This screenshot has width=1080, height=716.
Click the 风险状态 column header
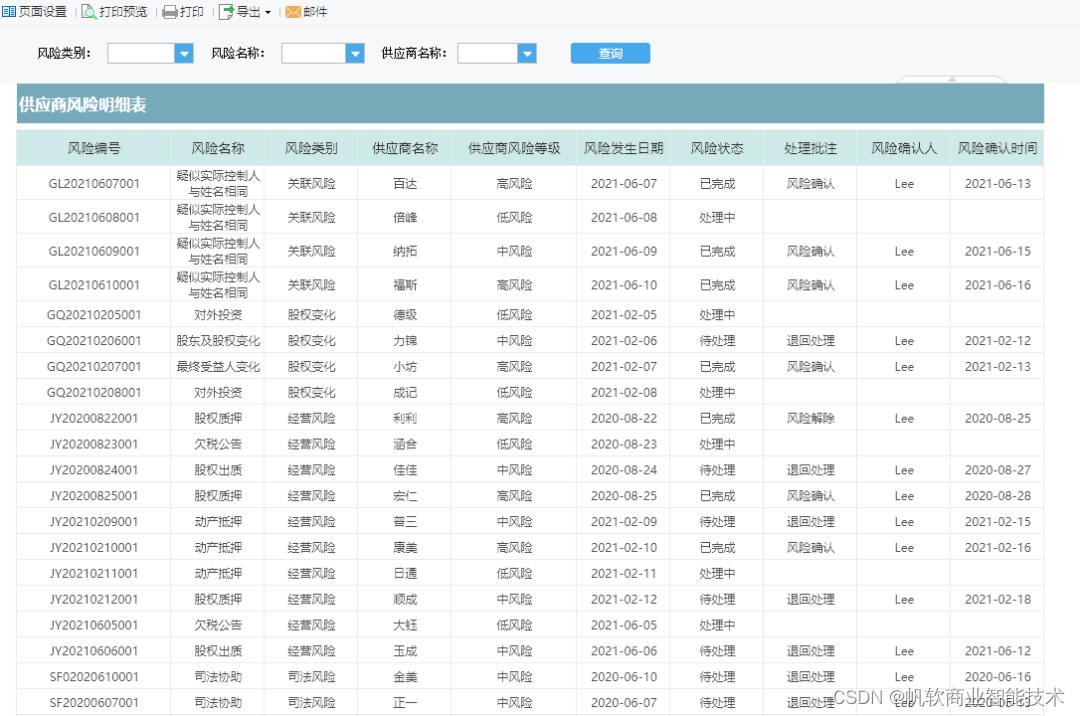(717, 148)
